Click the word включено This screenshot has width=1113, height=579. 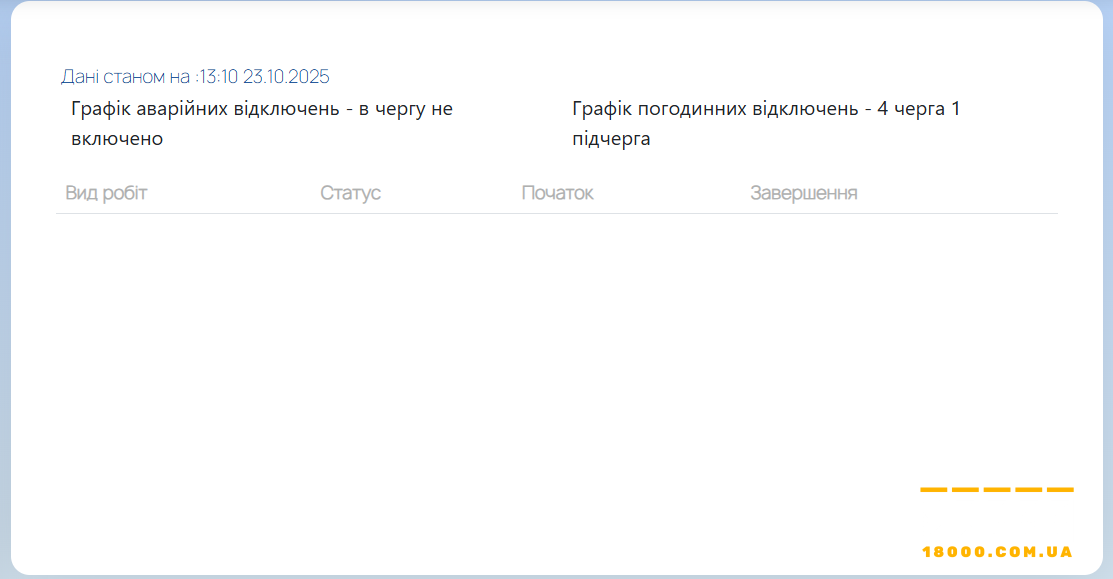[x=117, y=139]
